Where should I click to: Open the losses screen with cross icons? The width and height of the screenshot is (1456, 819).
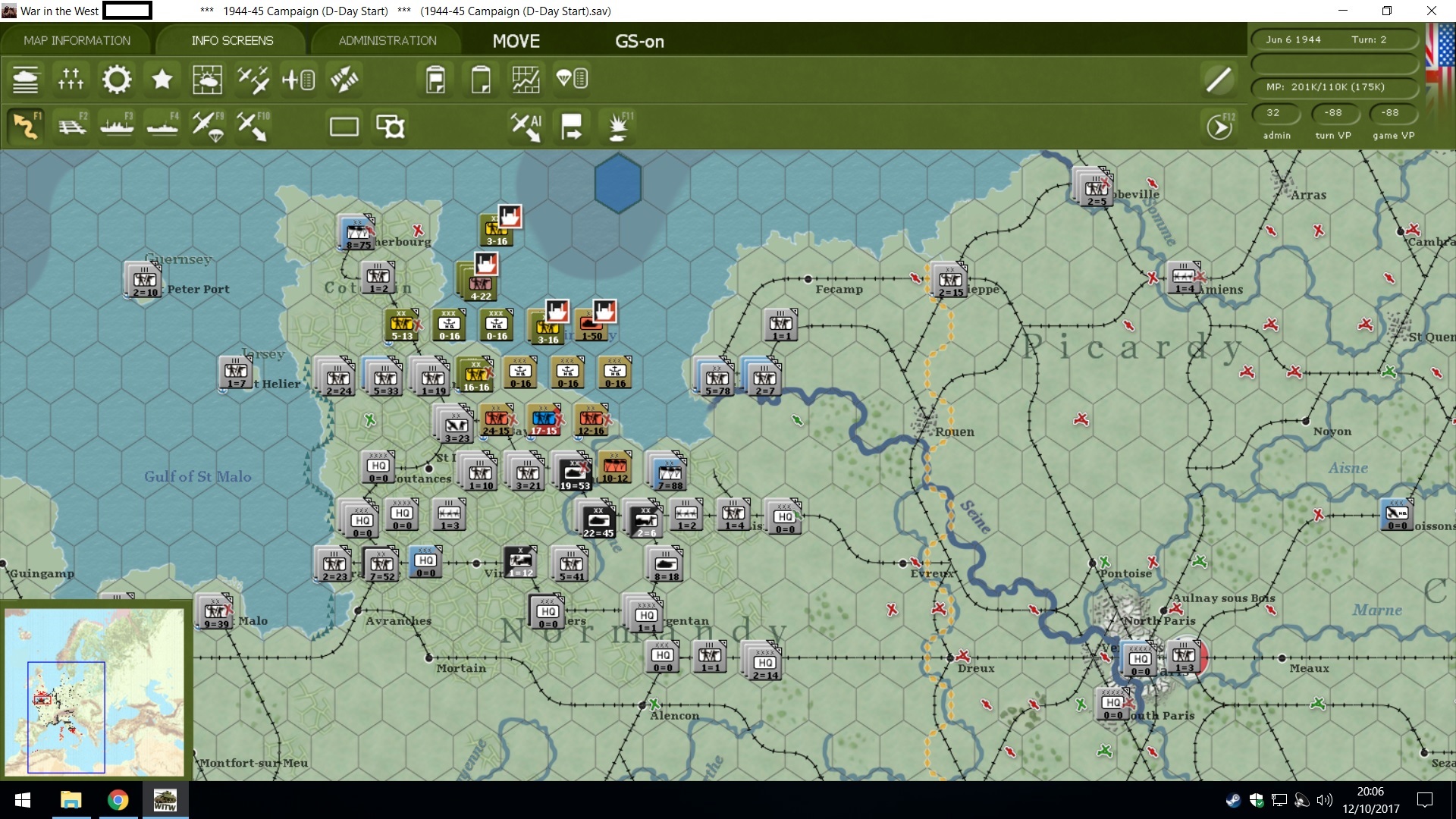point(71,80)
